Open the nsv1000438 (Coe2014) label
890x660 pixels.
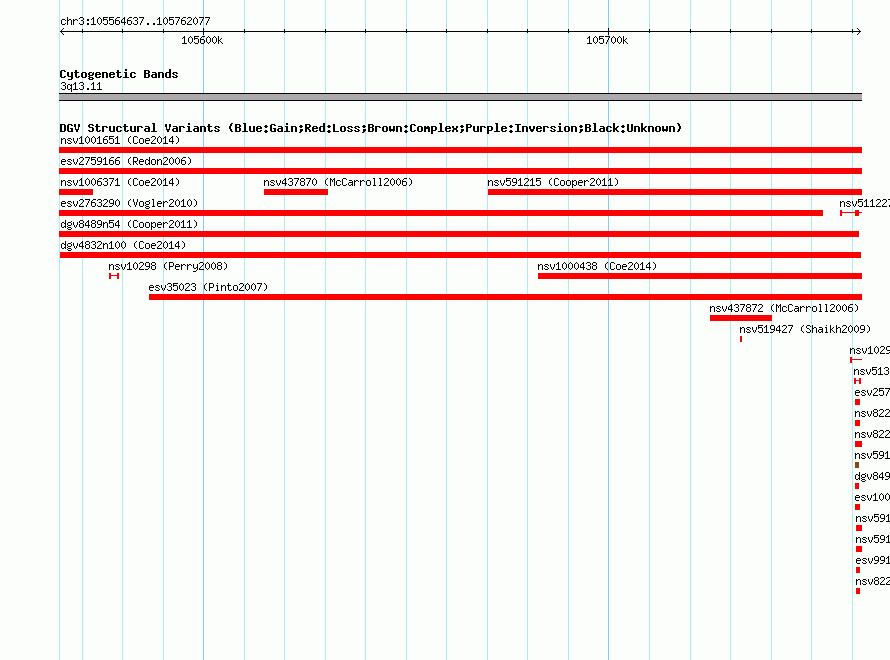(x=597, y=266)
